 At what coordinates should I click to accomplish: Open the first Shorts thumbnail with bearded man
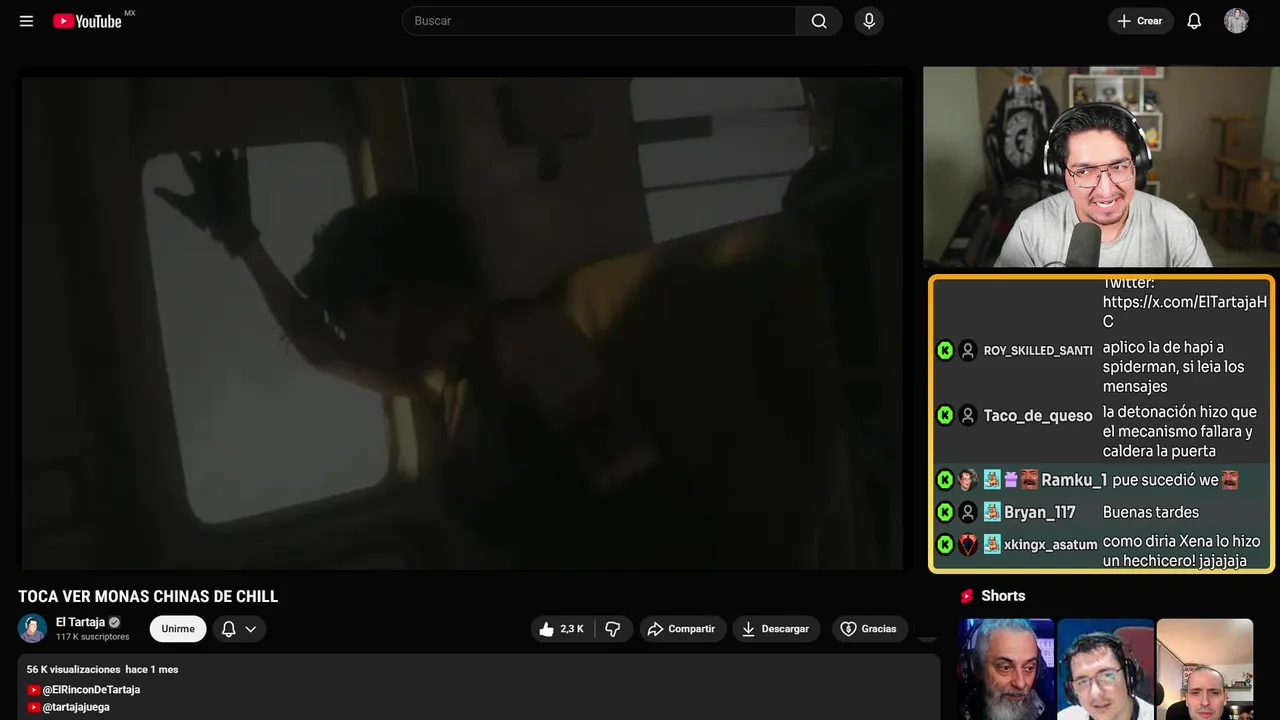(x=1006, y=669)
